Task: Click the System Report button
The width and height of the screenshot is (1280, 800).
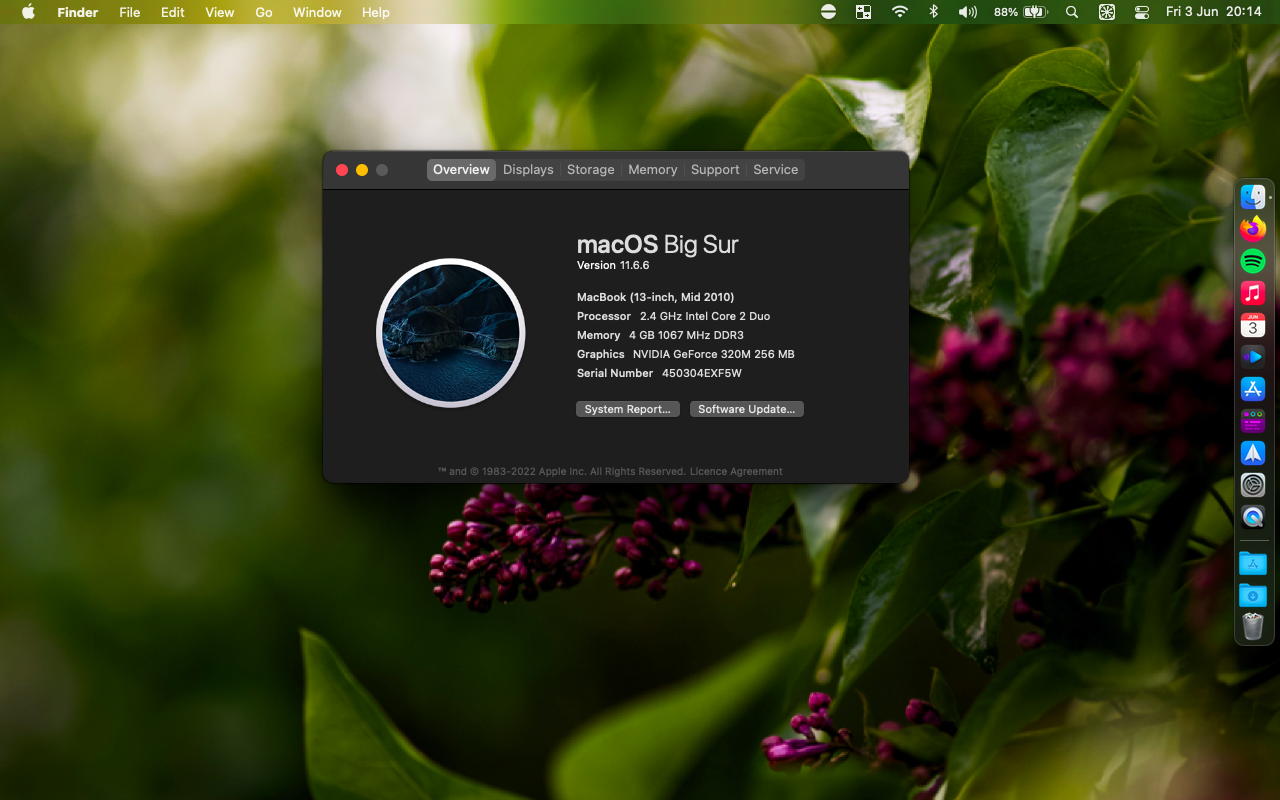Action: tap(628, 409)
